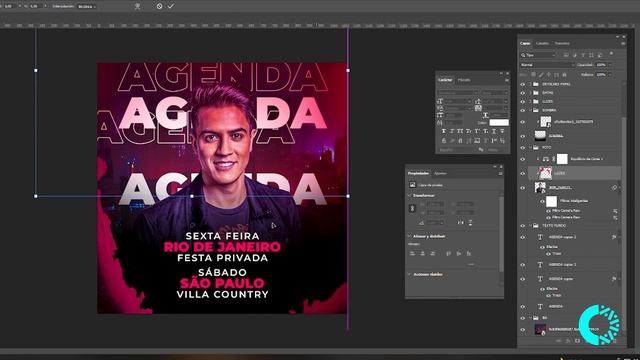The image size is (640, 360).
Task: Click flip horizontal icon in Propiedades
Action: (x=460, y=222)
